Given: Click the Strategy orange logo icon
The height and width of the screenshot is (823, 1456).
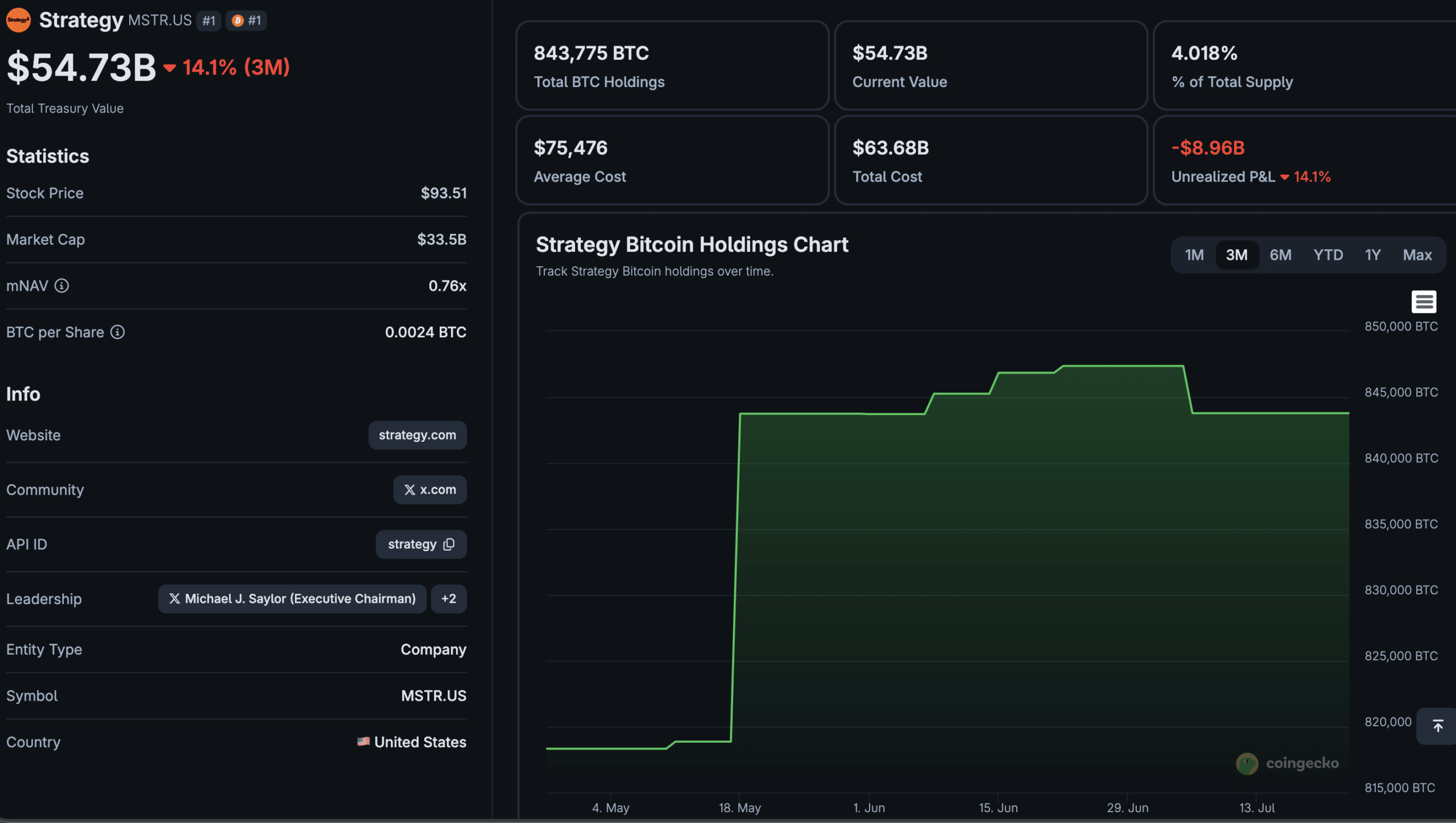Looking at the screenshot, I should coord(18,20).
